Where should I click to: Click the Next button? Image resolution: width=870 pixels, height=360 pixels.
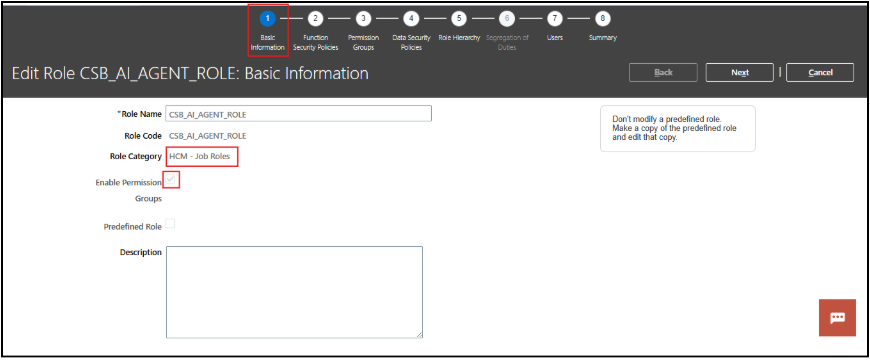[x=740, y=73]
